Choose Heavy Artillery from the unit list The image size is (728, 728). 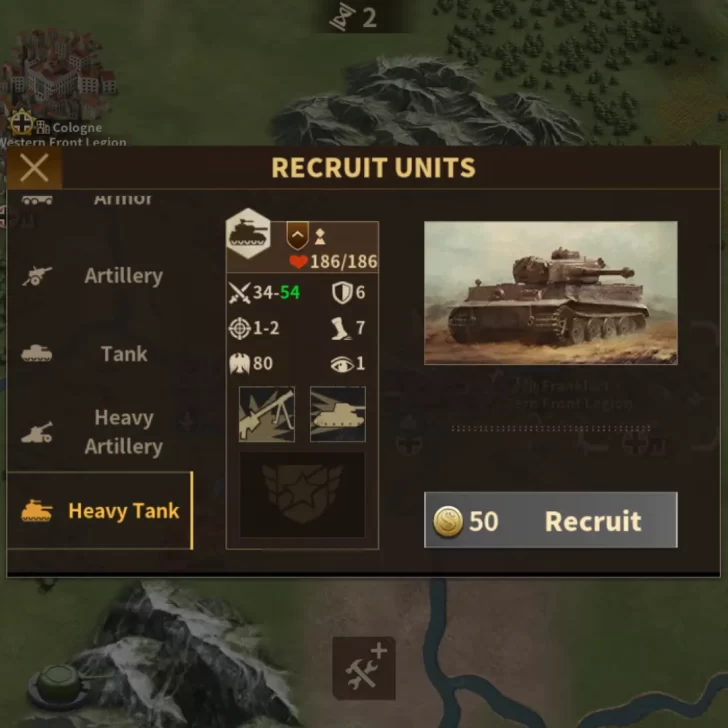coord(100,432)
